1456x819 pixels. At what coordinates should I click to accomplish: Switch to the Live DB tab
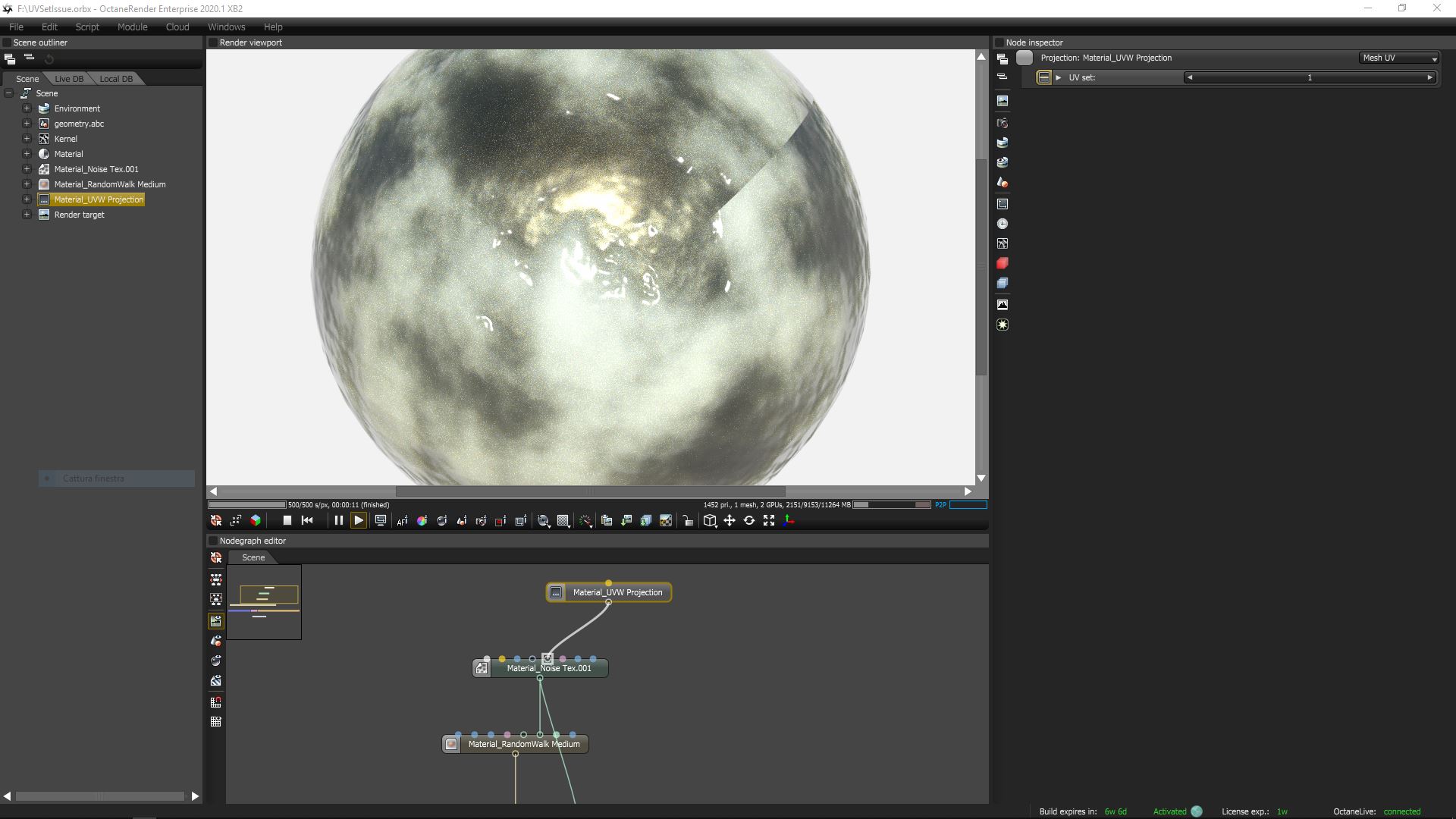coord(69,79)
